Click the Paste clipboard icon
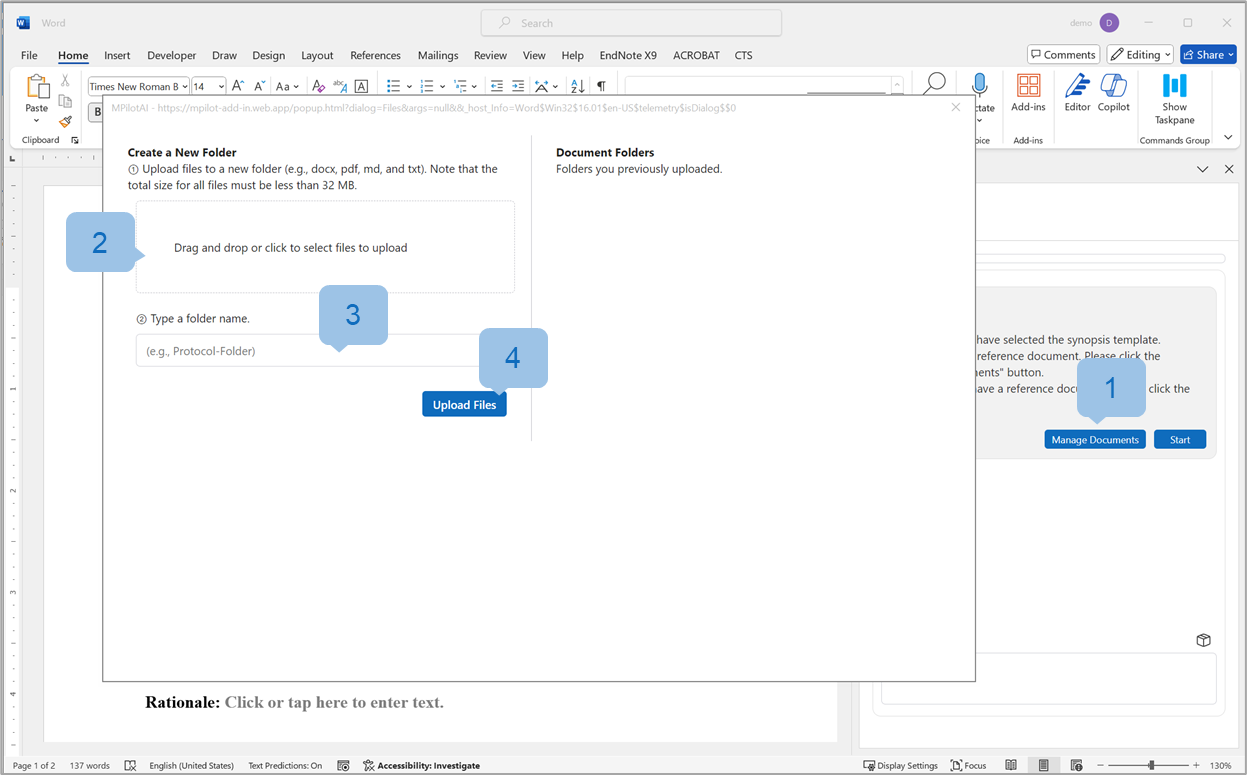Screen dimensions: 1247x775 tap(37, 87)
